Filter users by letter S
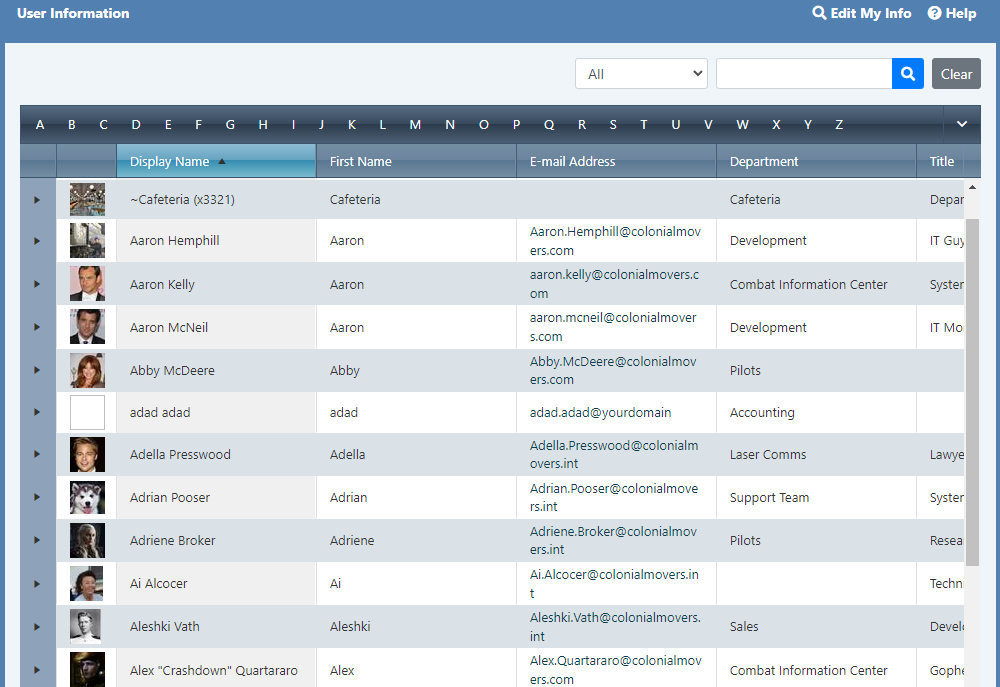 pos(613,125)
